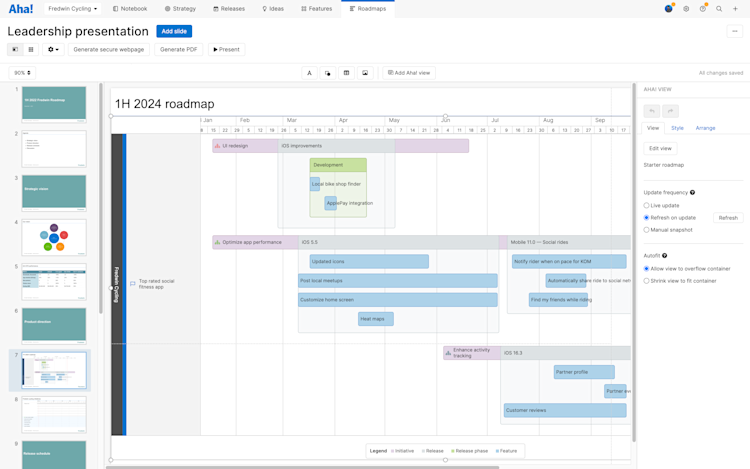
Task: Open account settings gear in top bar
Action: [686, 9]
